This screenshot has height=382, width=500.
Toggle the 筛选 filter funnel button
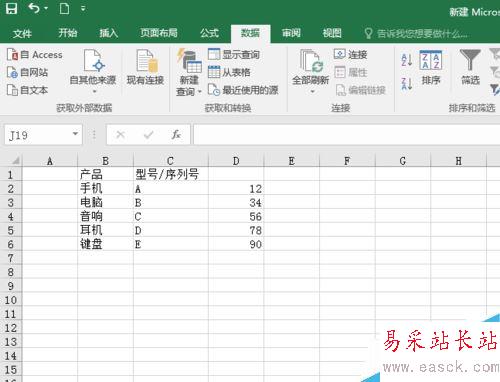470,67
